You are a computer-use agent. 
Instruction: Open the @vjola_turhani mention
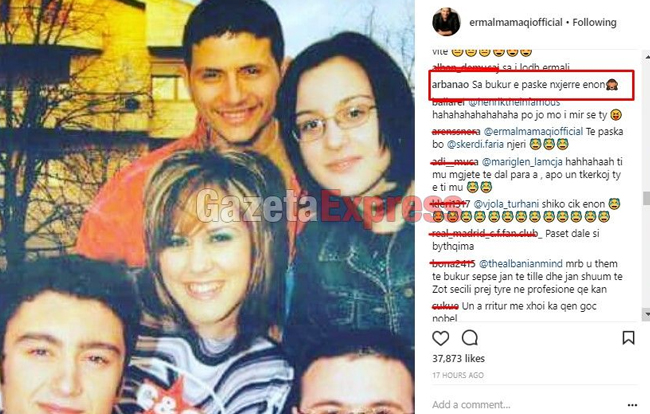pyautogui.click(x=506, y=204)
